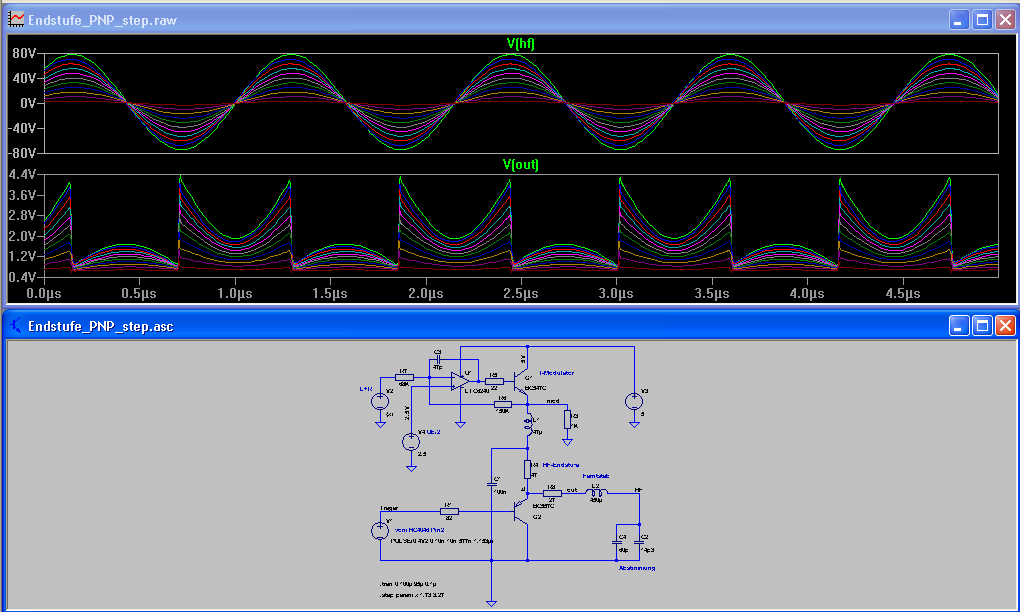This screenshot has height=612, width=1020.
Task: Maximize the Endstufe_PNP_step.asc schematic window
Action: 982,325
